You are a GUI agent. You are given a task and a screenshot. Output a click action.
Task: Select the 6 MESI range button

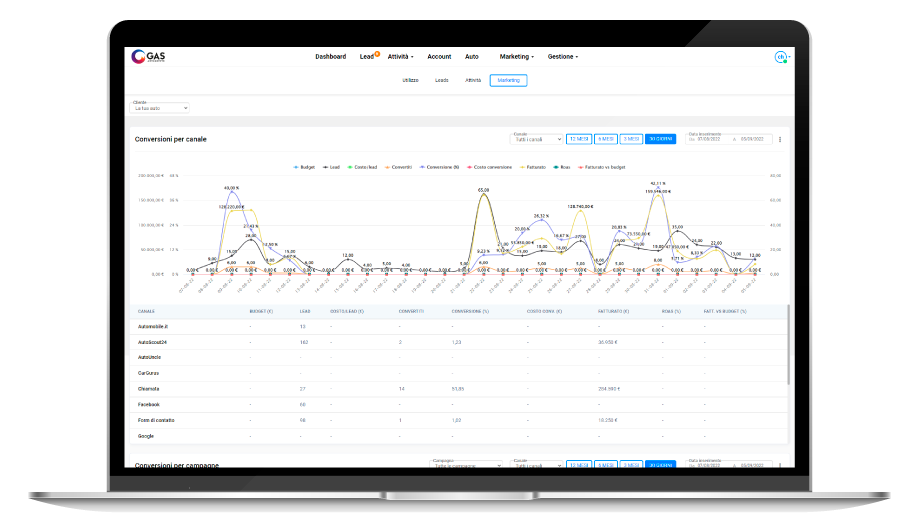pos(606,139)
